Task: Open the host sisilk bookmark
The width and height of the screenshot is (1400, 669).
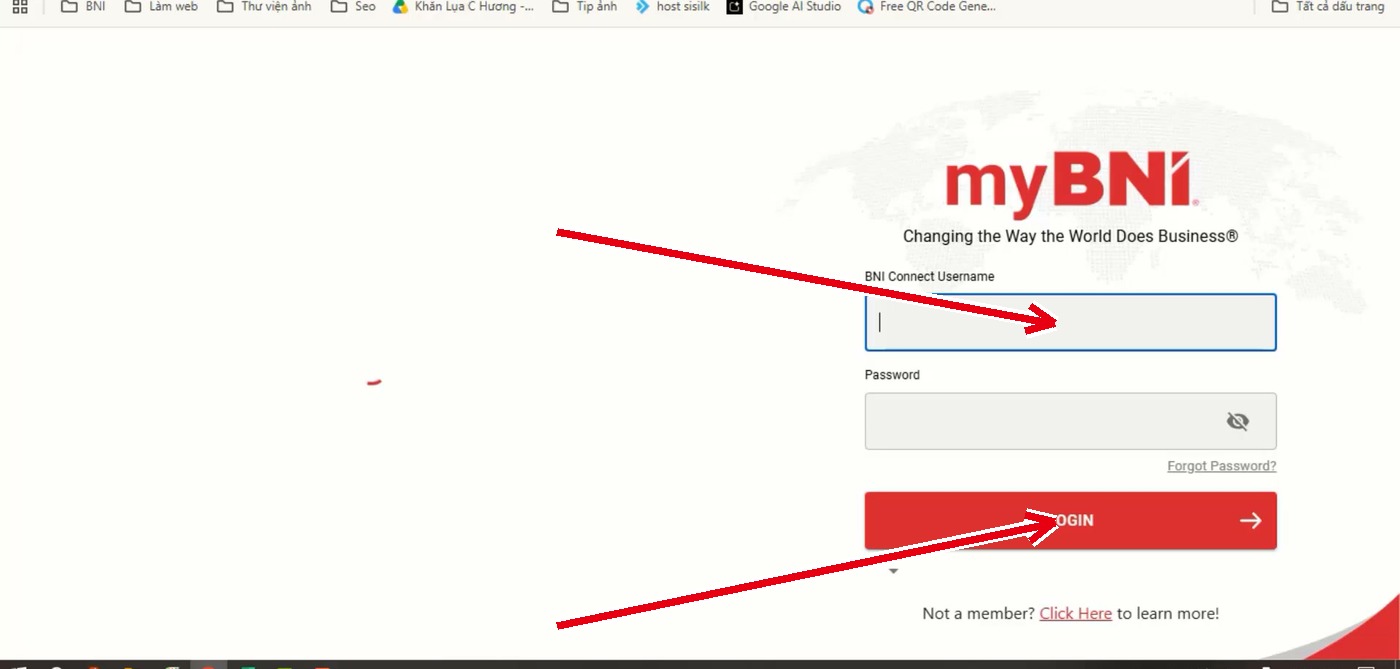Action: (x=672, y=6)
